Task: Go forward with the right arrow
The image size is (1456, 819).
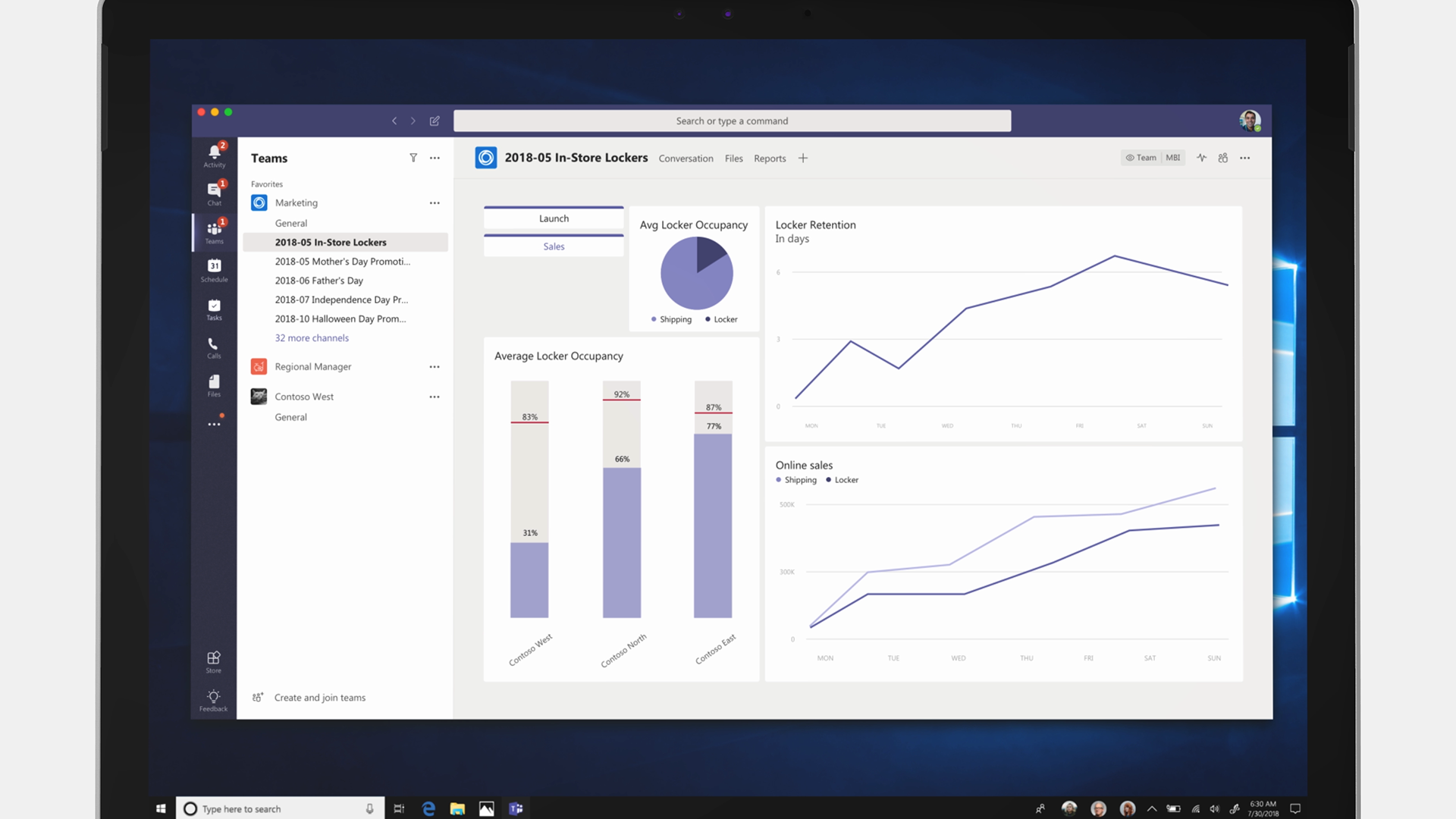Action: 413,121
